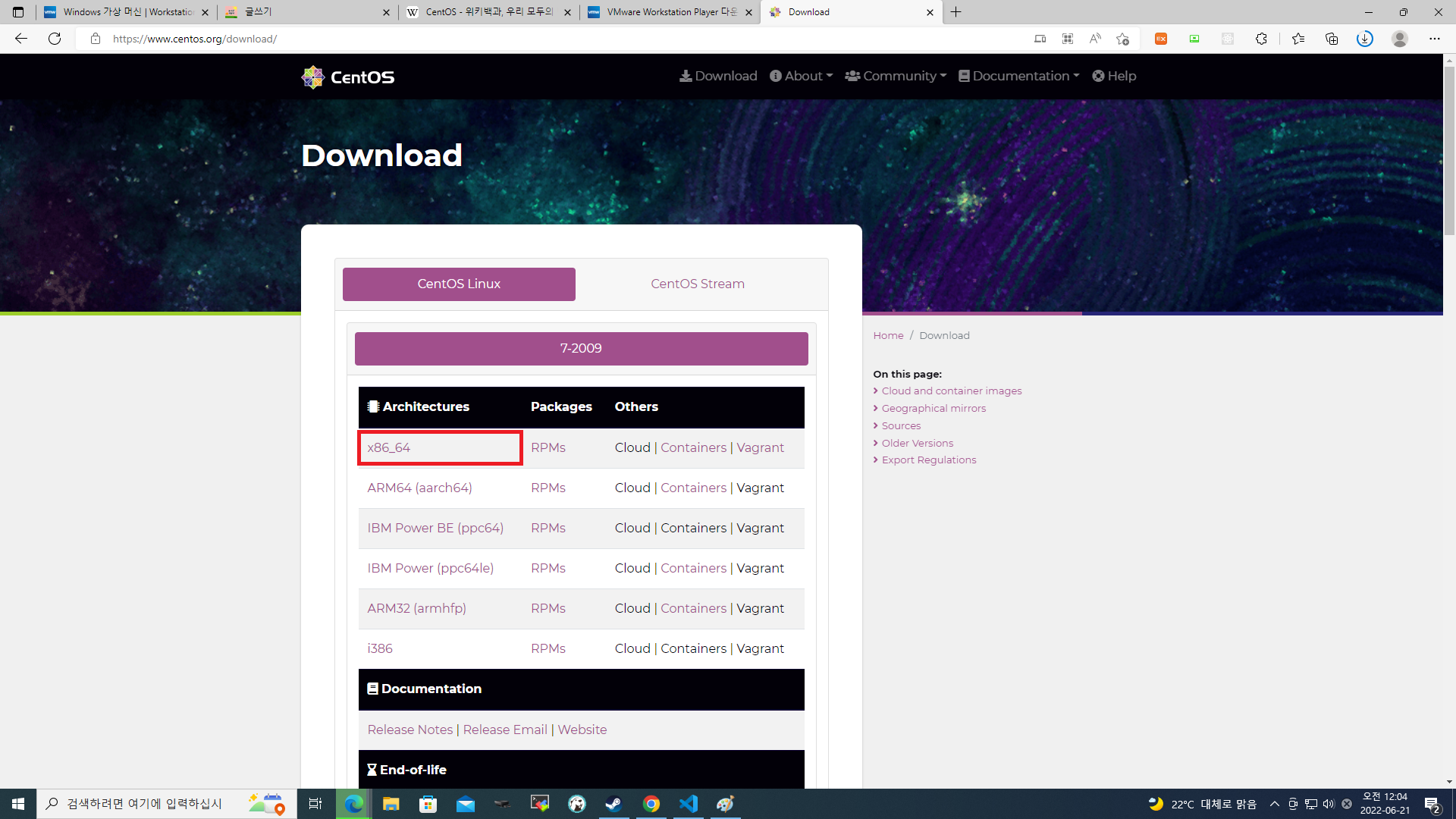Open the Release Notes link
This screenshot has height=819, width=1456.
[410, 730]
